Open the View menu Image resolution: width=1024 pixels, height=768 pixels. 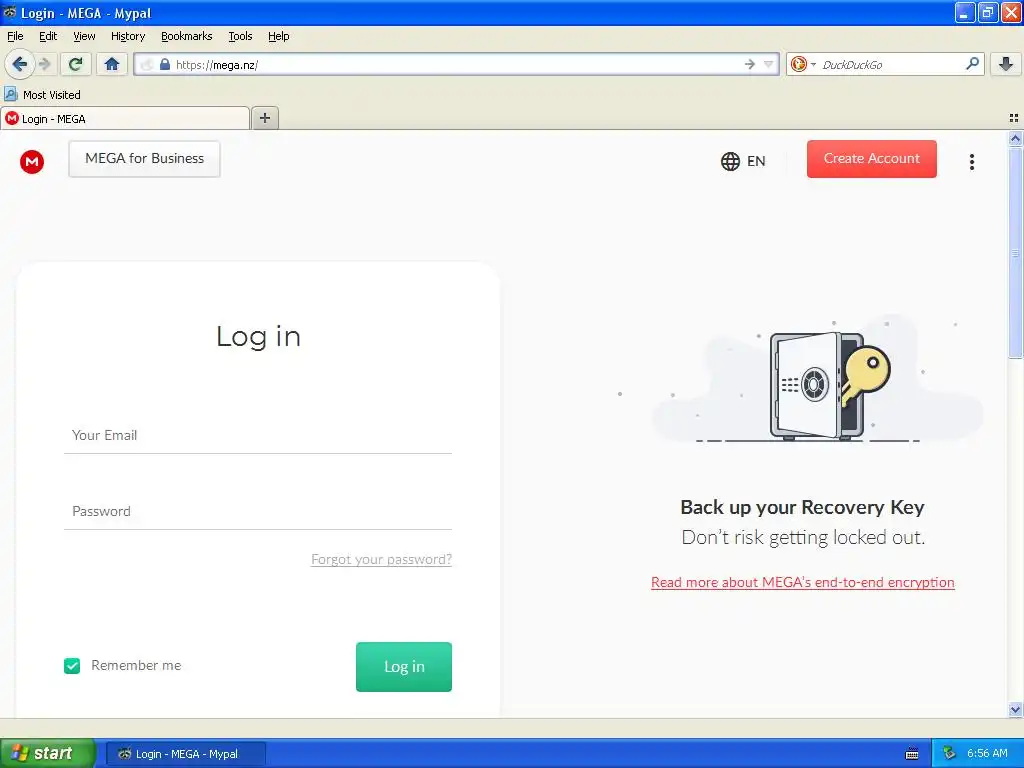point(84,36)
